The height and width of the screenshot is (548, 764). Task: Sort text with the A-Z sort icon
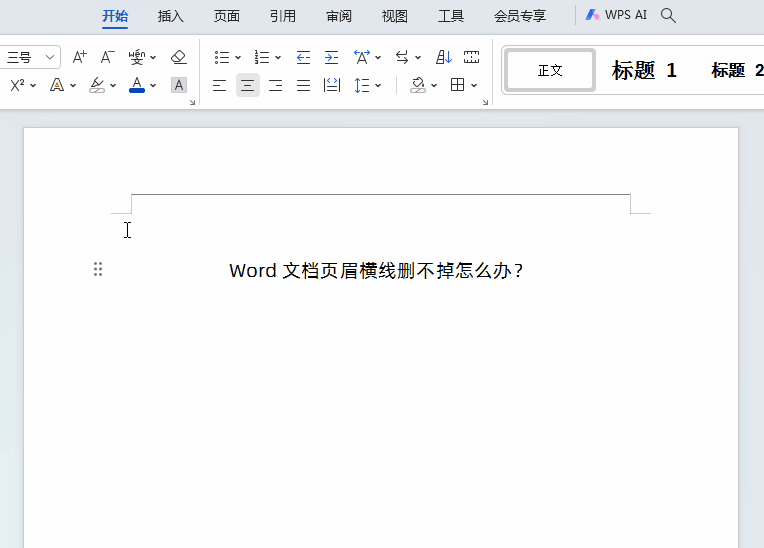pos(443,57)
